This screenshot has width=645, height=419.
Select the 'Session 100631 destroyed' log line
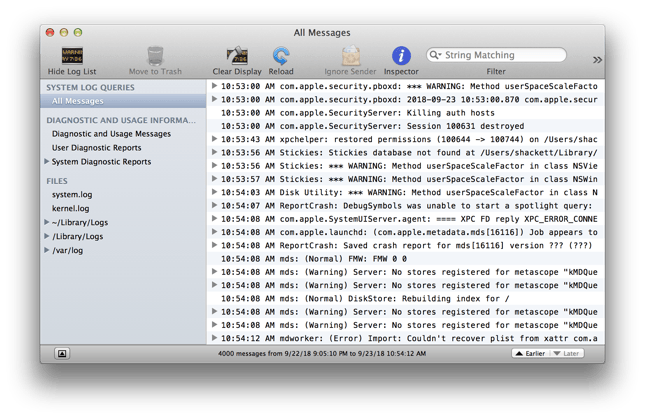[x=406, y=126]
